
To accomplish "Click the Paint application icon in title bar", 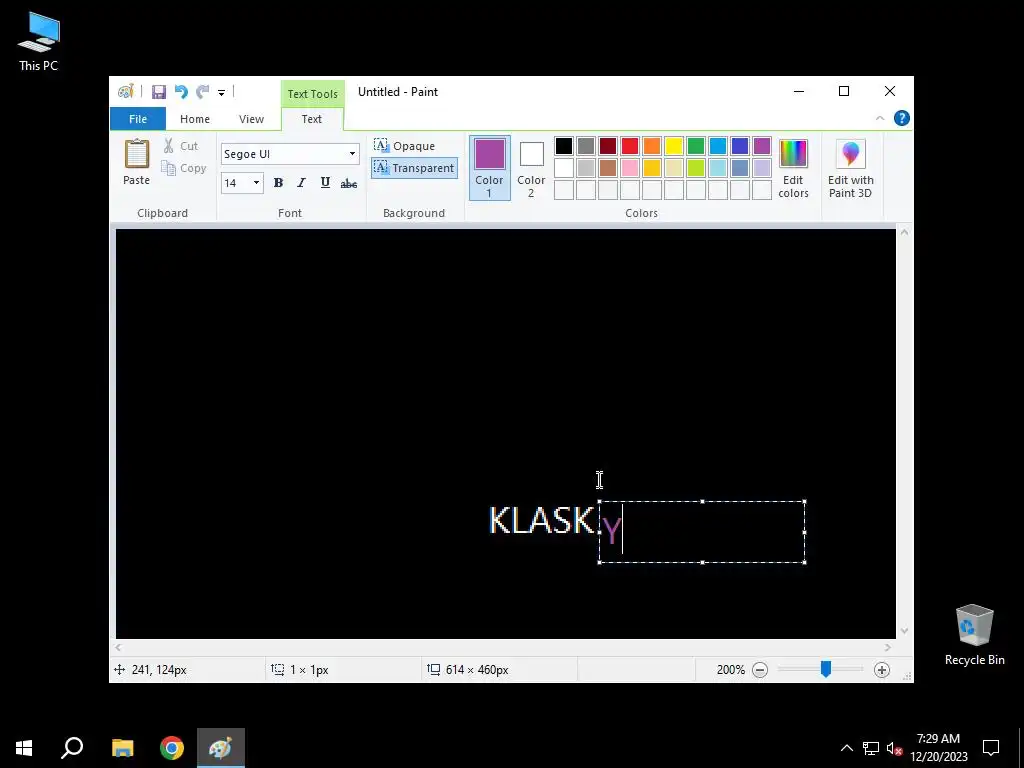I will [125, 91].
